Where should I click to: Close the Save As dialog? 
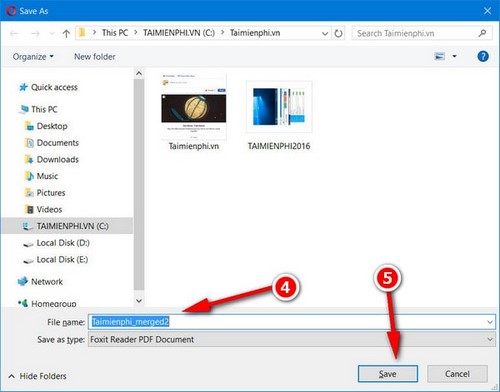click(487, 11)
